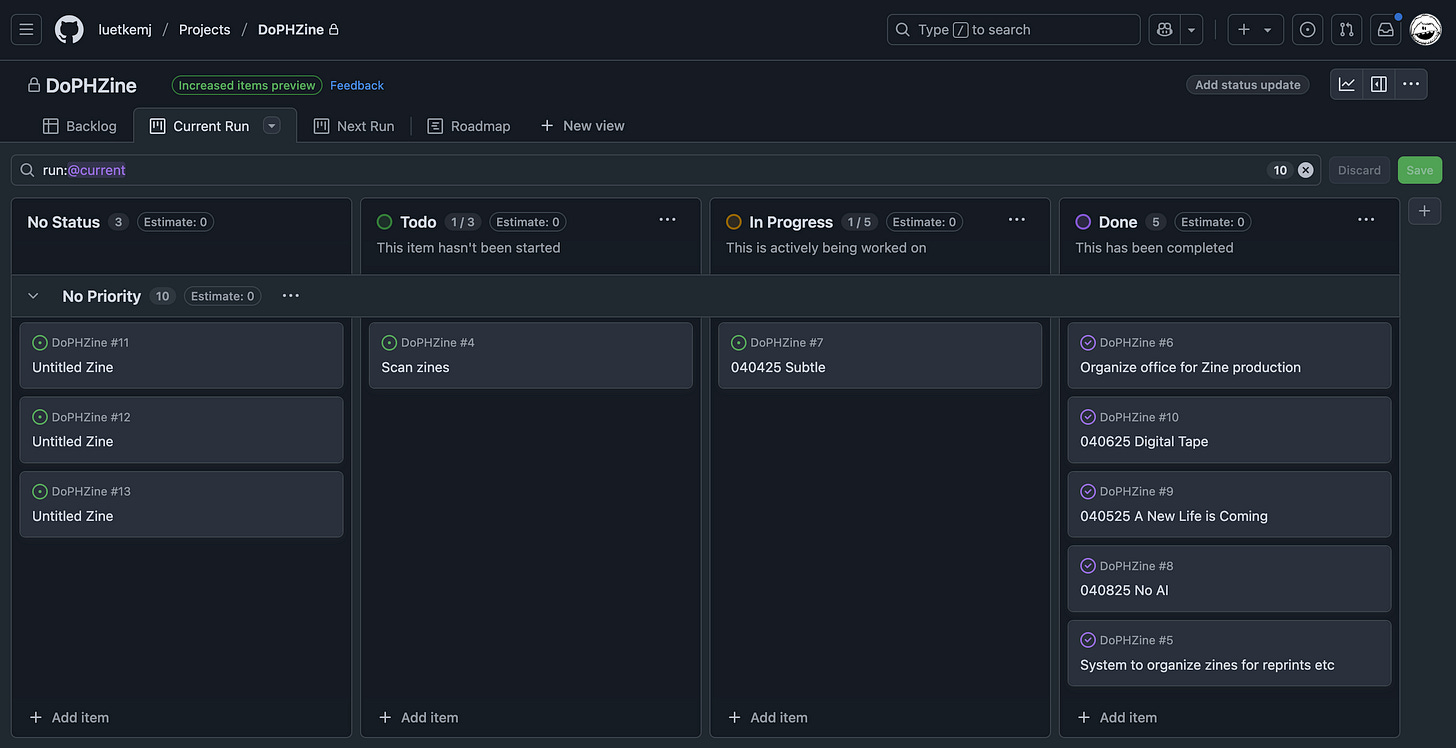Click Increased items preview badge

[x=247, y=85]
